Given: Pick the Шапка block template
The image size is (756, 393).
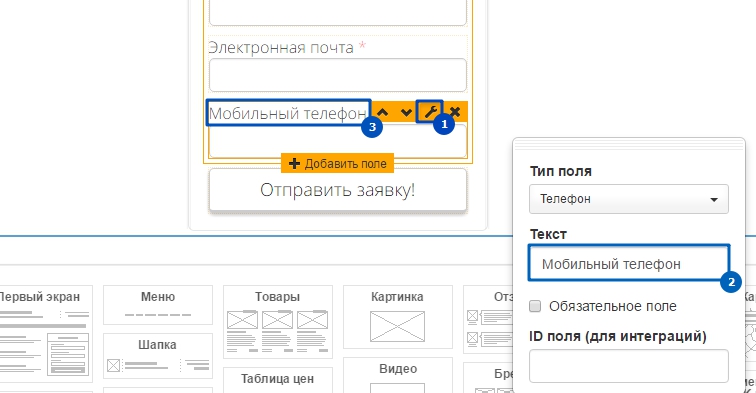Looking at the screenshot, I should point(158,356).
